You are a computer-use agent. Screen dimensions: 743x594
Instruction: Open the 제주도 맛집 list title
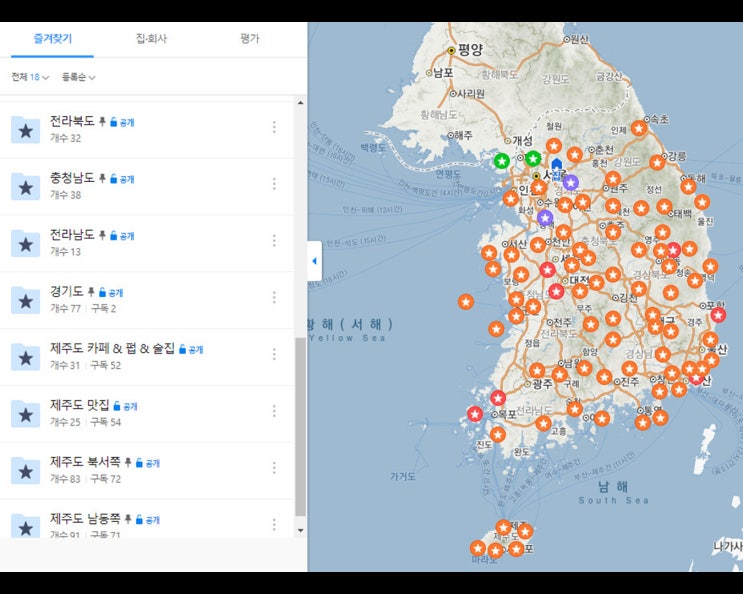(80, 405)
